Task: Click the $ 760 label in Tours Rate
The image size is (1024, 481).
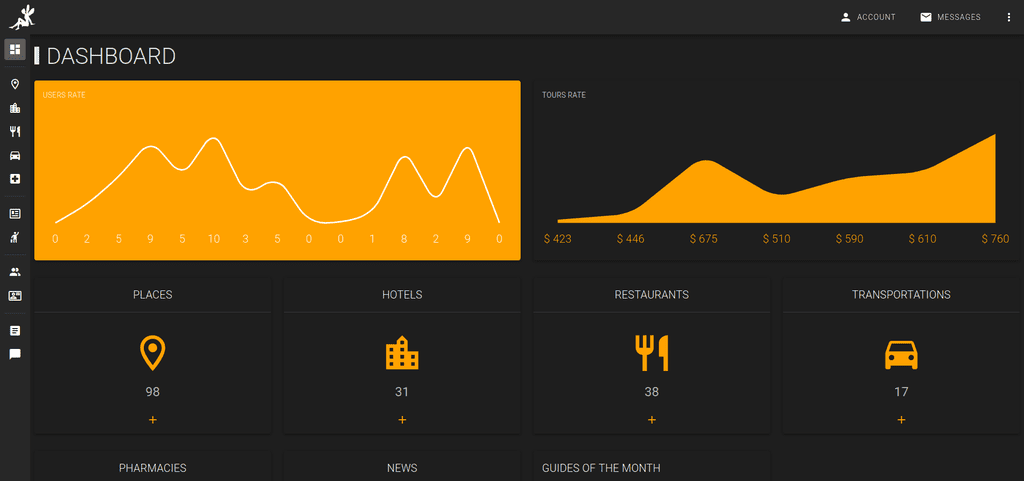Action: tap(995, 239)
